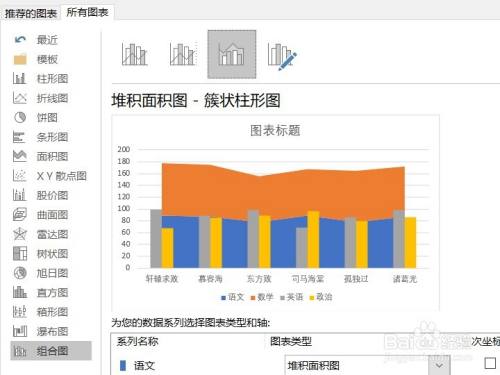Select the 柱形图 column chart category
Screen dimensions: 500x375
pos(41,79)
